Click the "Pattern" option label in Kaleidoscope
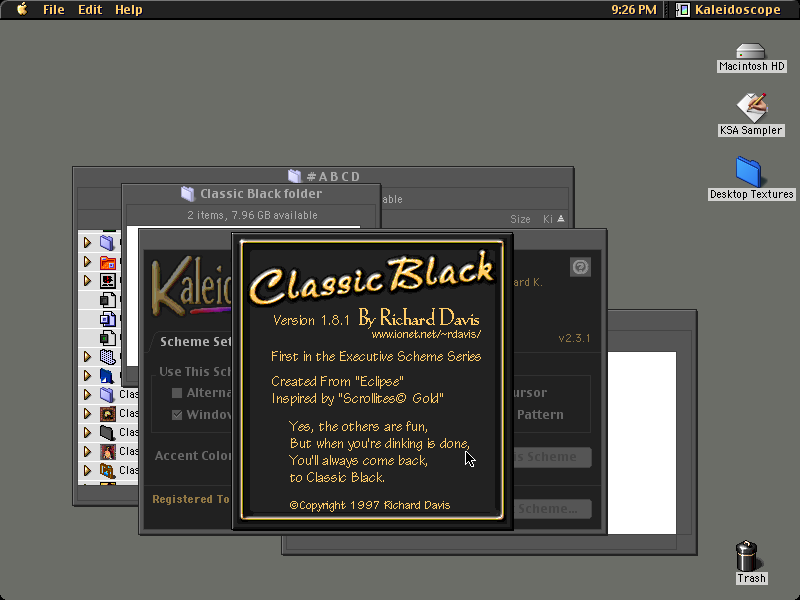This screenshot has width=800, height=600. tap(540, 415)
